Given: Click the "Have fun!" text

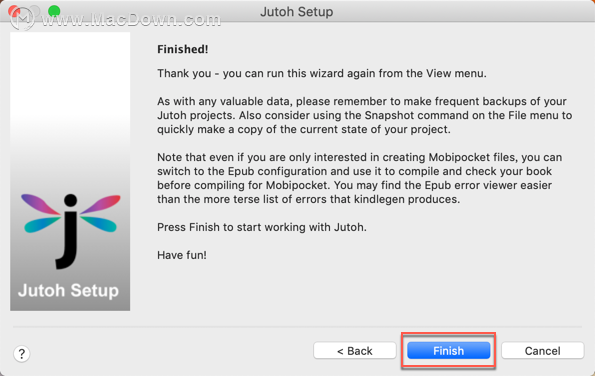Looking at the screenshot, I should coord(182,255).
